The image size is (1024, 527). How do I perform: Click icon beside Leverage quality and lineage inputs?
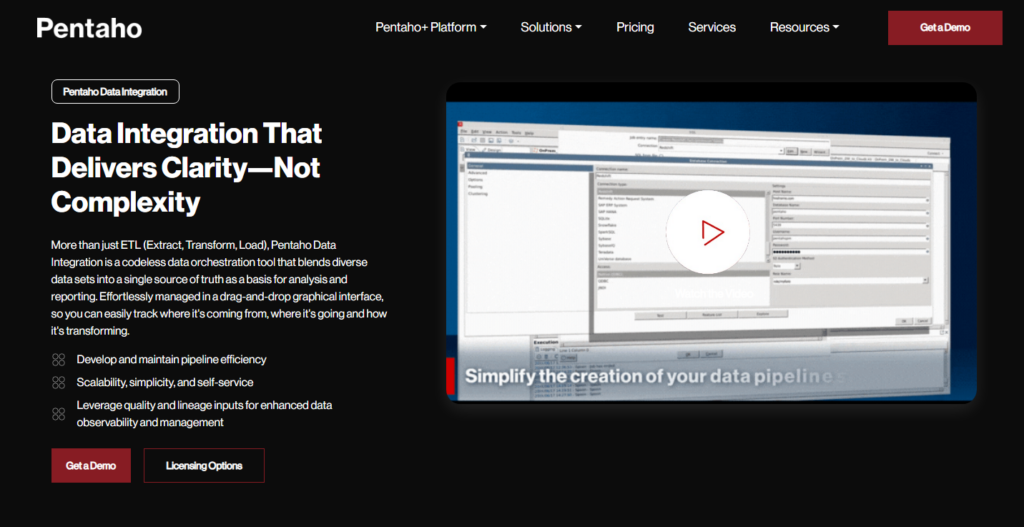(59, 413)
